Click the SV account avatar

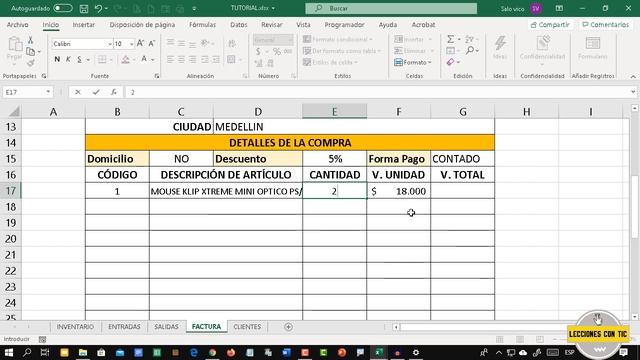[536, 8]
